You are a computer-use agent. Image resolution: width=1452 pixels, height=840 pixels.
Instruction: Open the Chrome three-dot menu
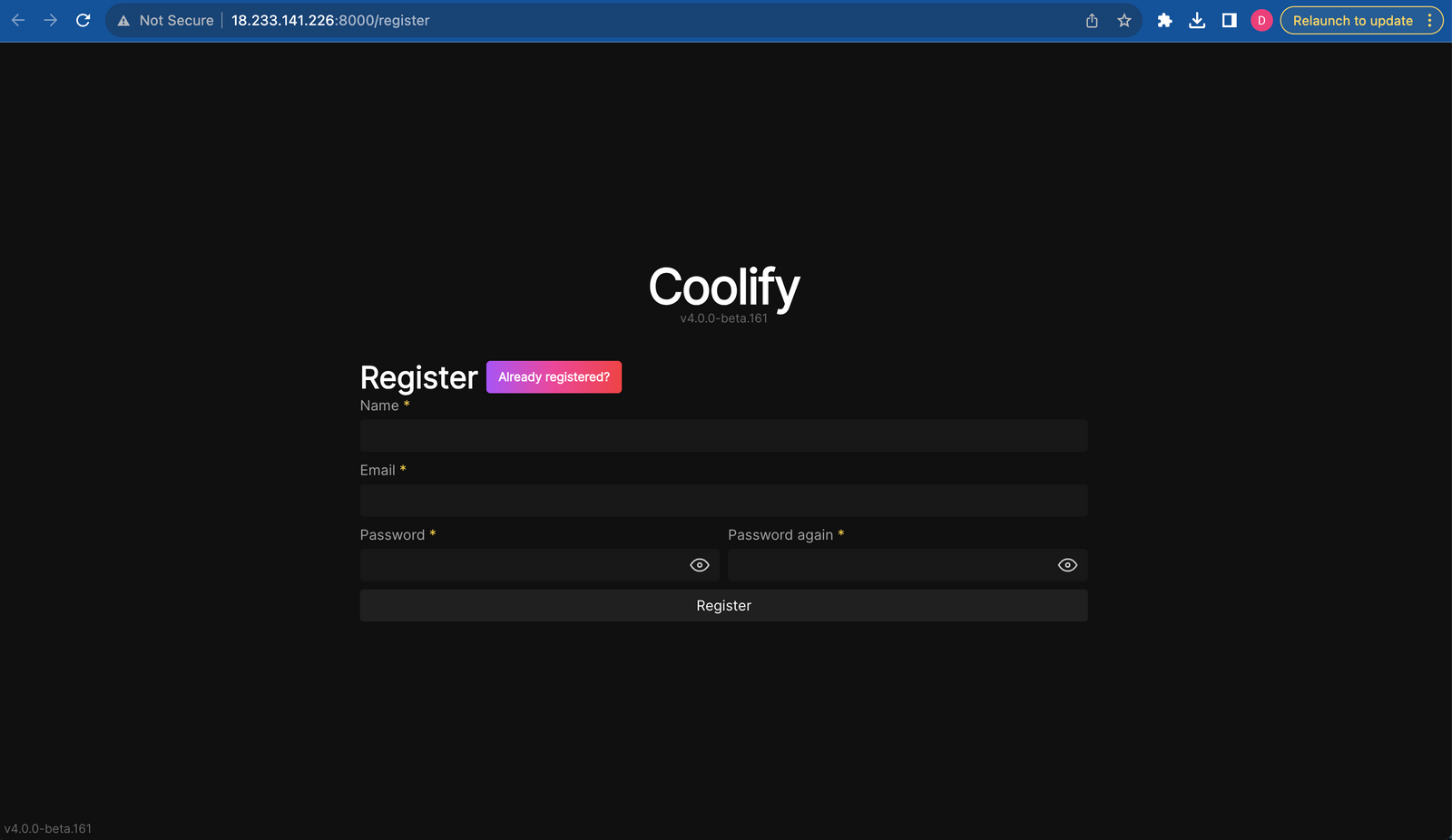click(1430, 20)
